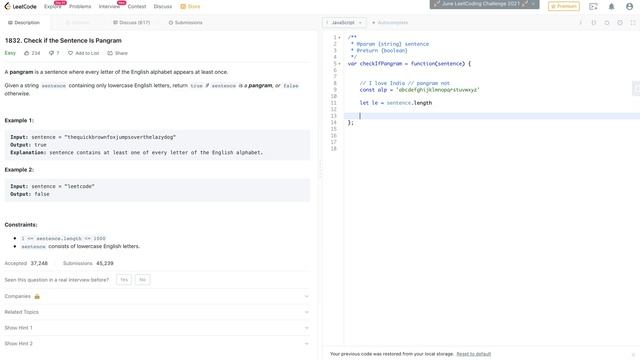The image size is (640, 360).
Task: Expand the Companies section
Action: pyautogui.click(x=157, y=296)
